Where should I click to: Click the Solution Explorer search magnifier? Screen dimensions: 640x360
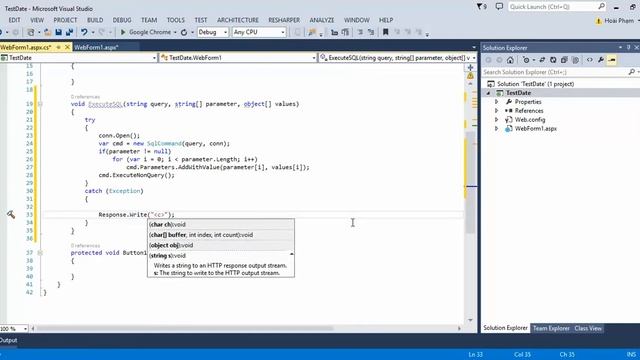click(632, 72)
